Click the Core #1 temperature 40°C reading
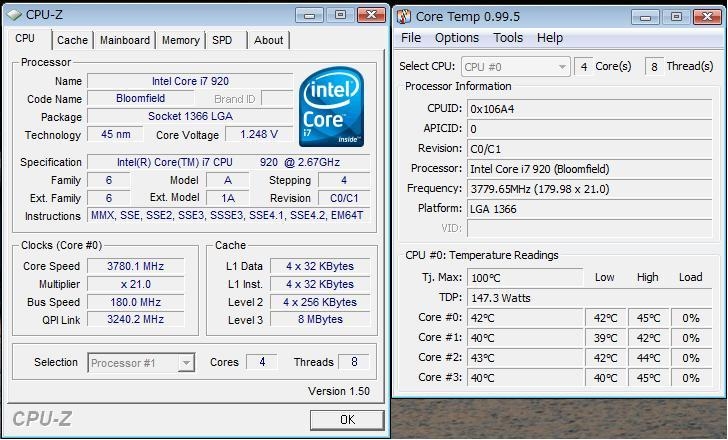 click(x=525, y=338)
